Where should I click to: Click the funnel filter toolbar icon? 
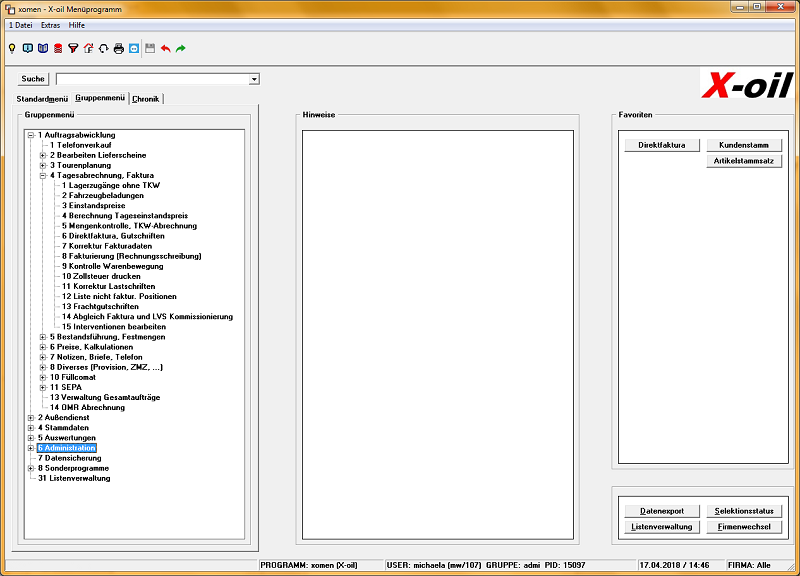click(73, 48)
